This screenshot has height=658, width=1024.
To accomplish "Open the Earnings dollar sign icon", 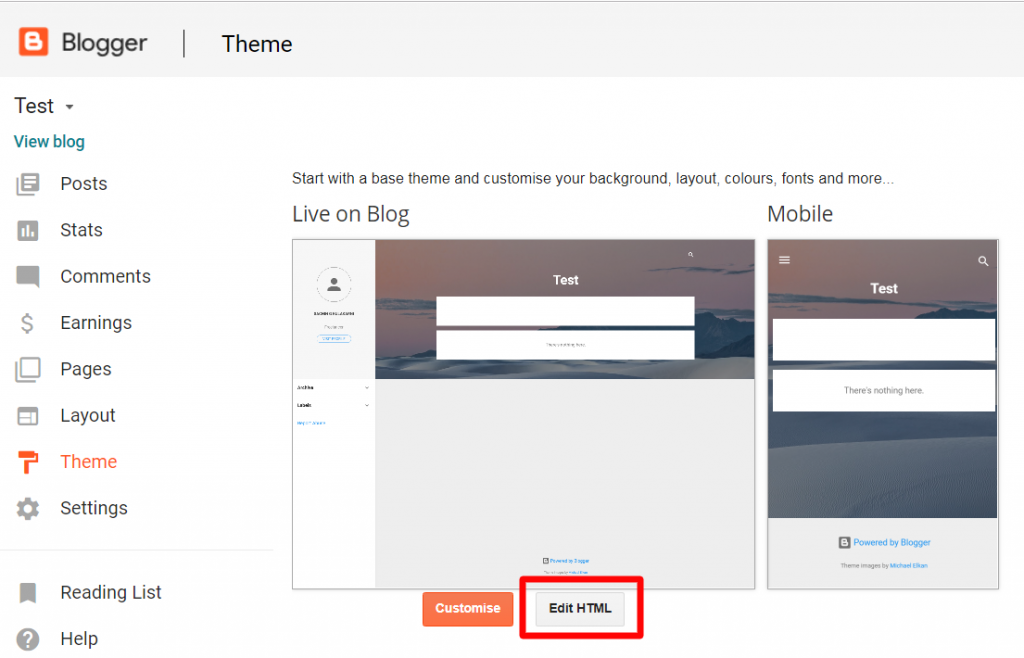I will pyautogui.click(x=27, y=323).
